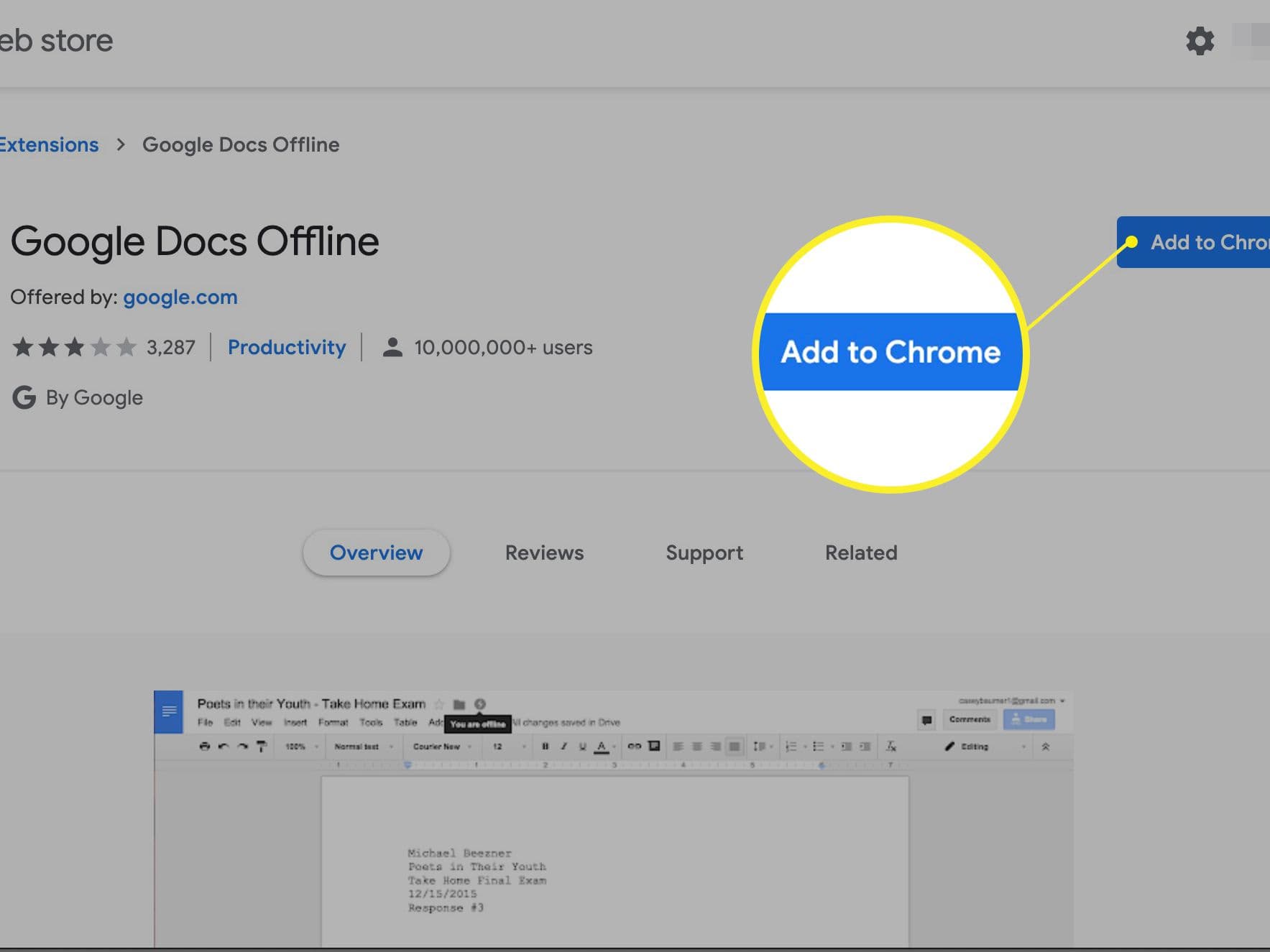Click the five-star rating icons

coord(74,348)
